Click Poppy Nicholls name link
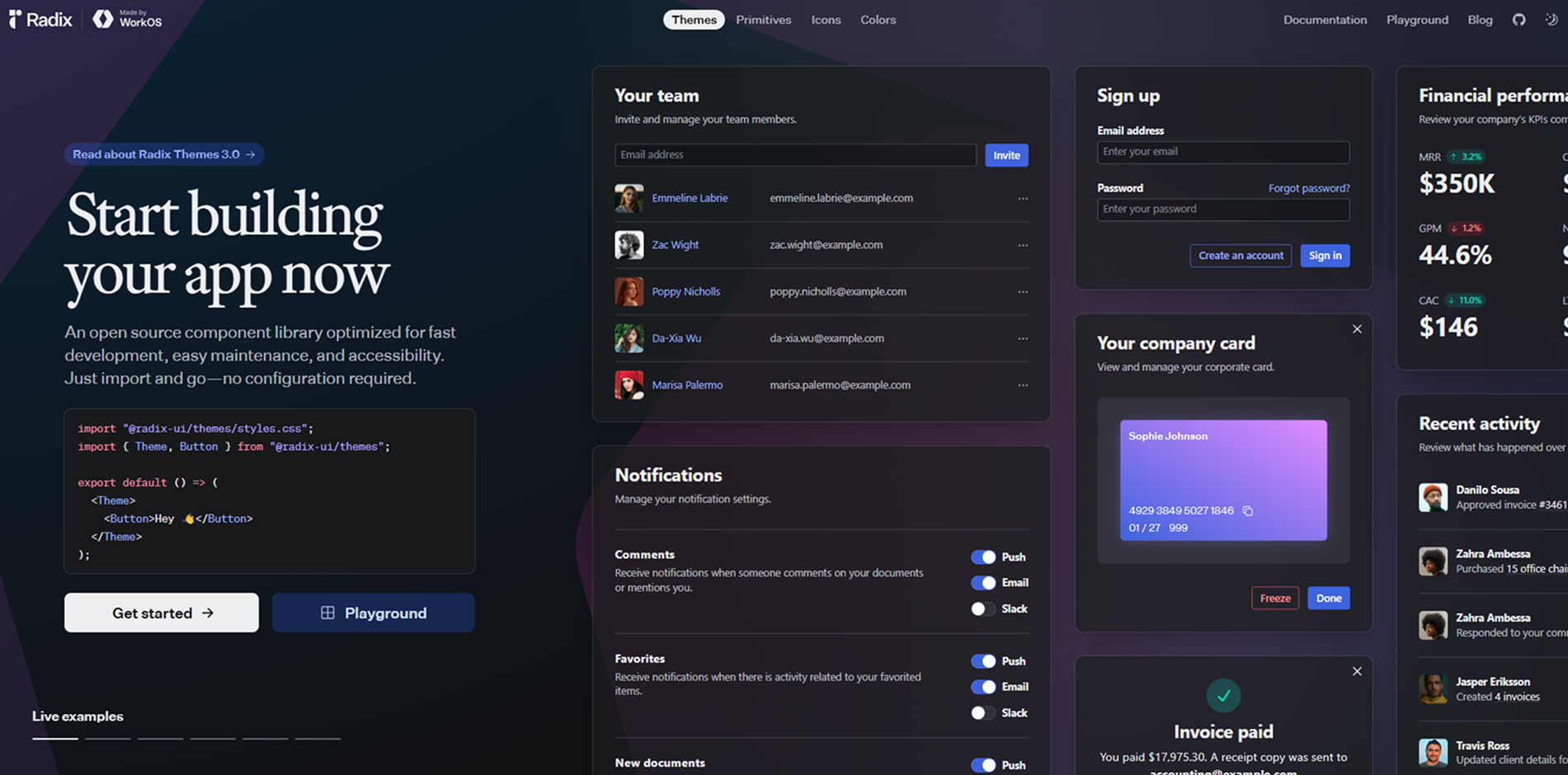 coord(685,292)
